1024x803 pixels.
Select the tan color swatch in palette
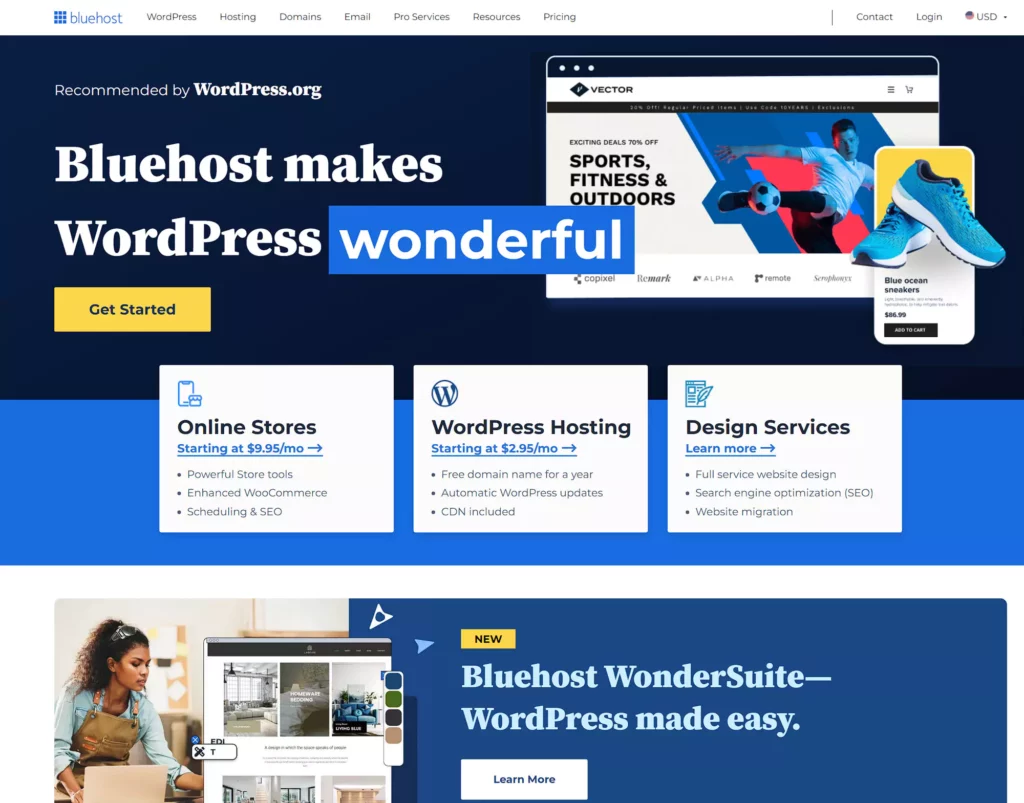[x=393, y=736]
